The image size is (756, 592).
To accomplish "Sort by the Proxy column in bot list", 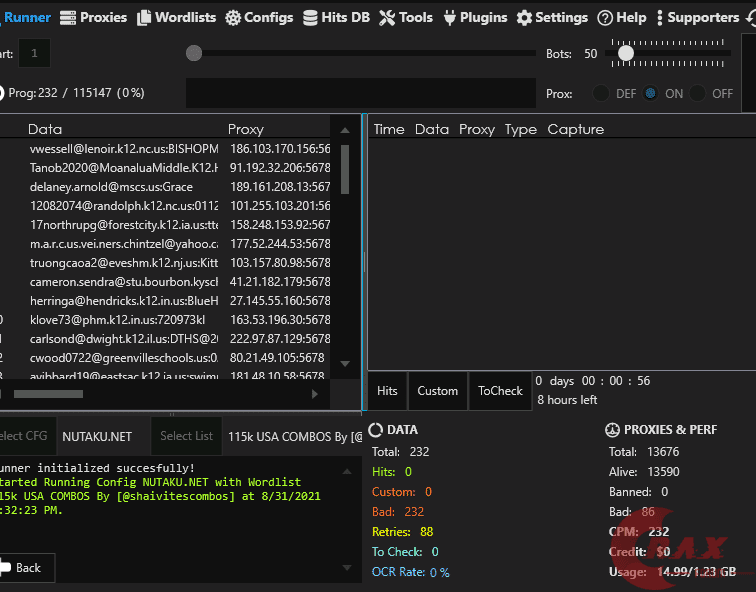I will click(x=246, y=129).
